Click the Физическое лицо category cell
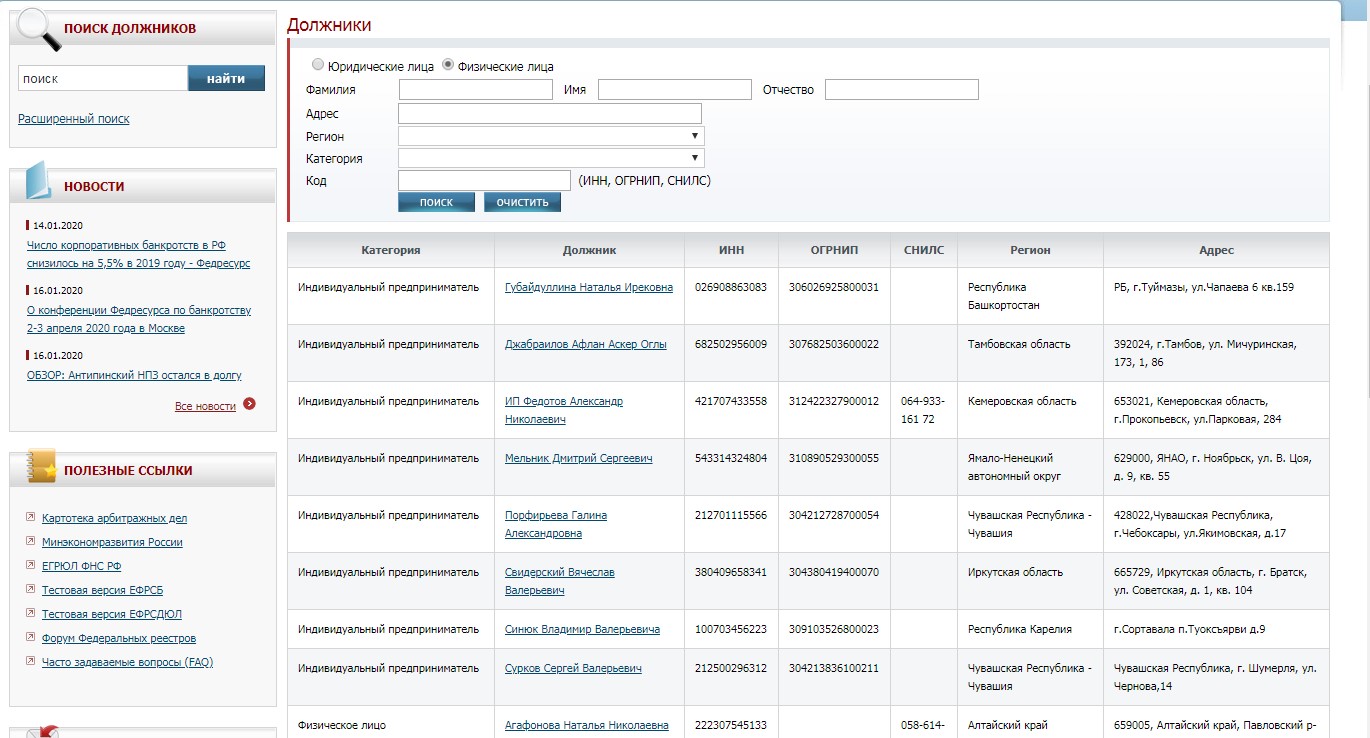The height and width of the screenshot is (738, 1370). coord(342,725)
